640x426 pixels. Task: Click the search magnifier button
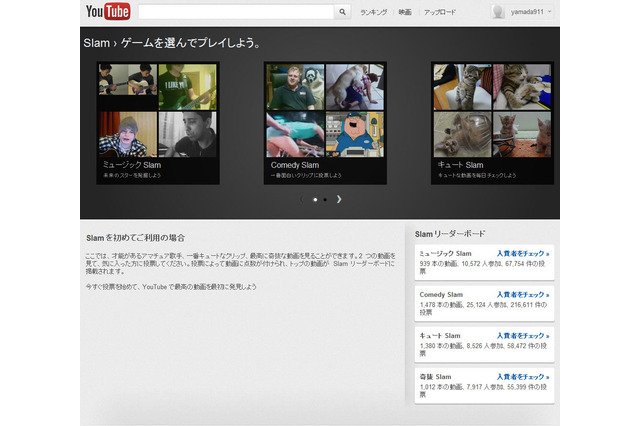coord(342,12)
